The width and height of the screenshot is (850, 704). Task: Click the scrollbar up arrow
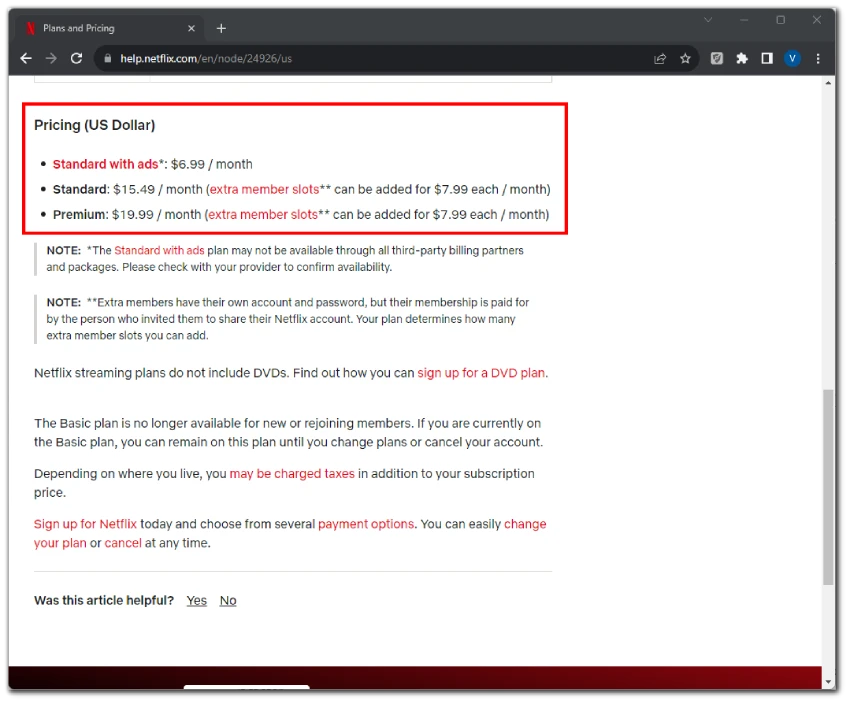click(x=828, y=83)
